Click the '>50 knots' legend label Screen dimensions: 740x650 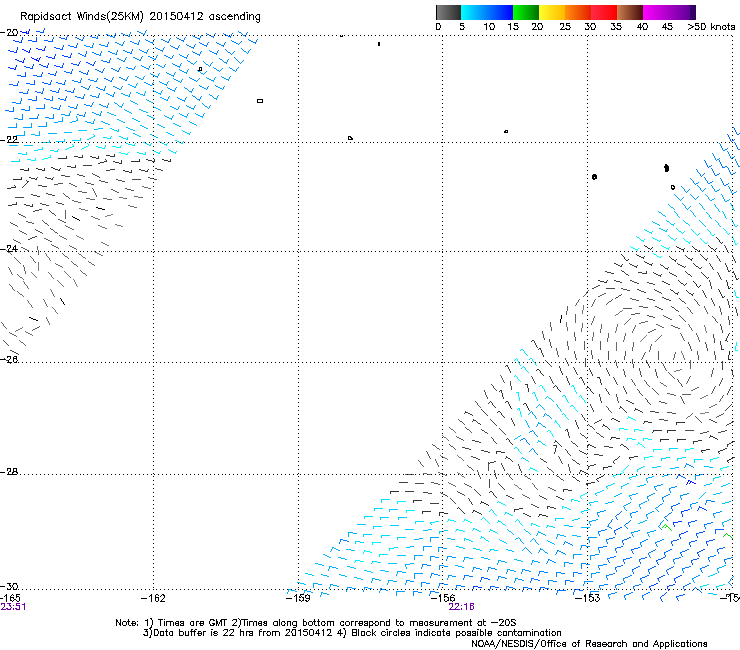click(x=711, y=27)
